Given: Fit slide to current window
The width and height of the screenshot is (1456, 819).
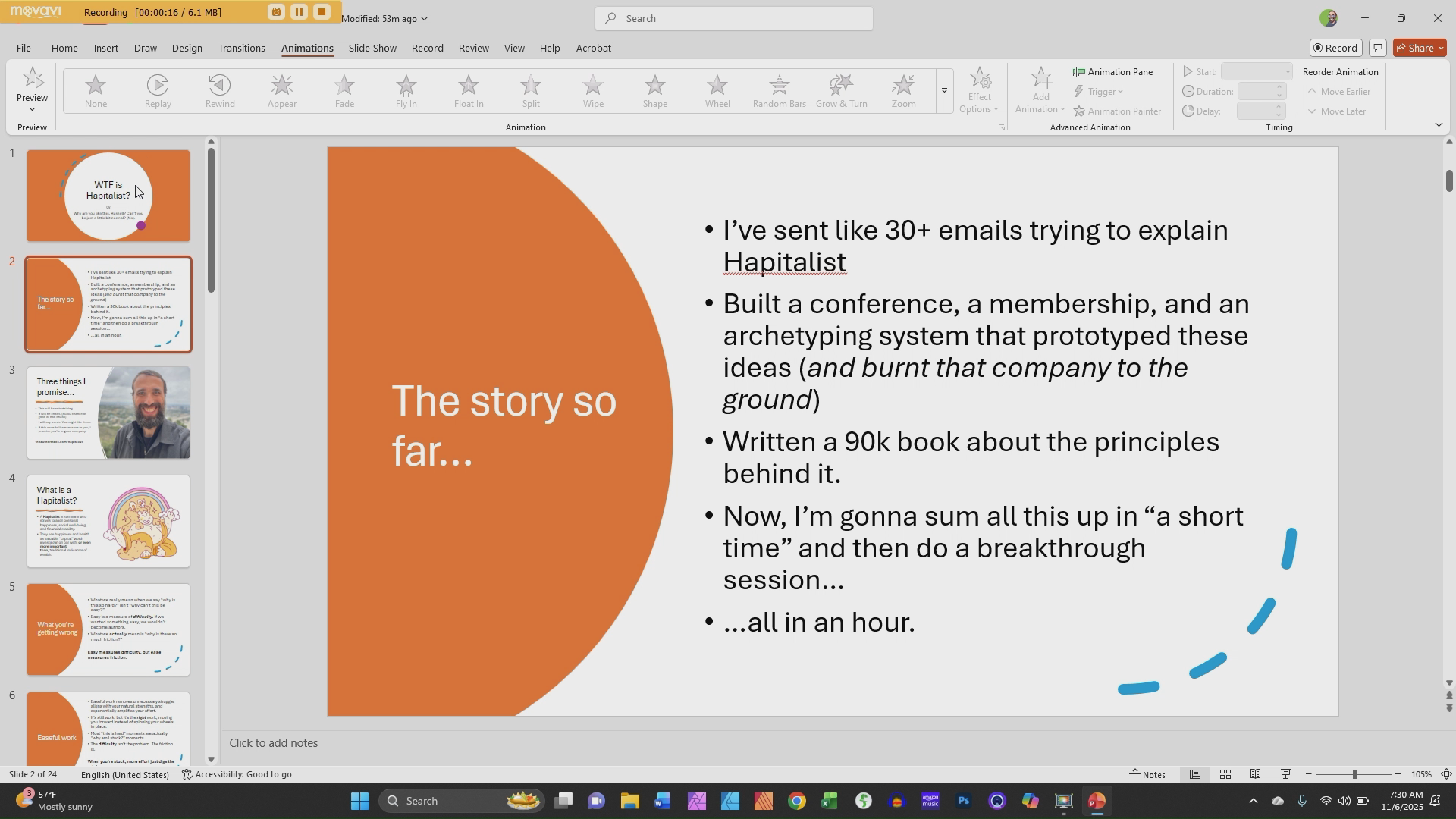Looking at the screenshot, I should click(1446, 774).
